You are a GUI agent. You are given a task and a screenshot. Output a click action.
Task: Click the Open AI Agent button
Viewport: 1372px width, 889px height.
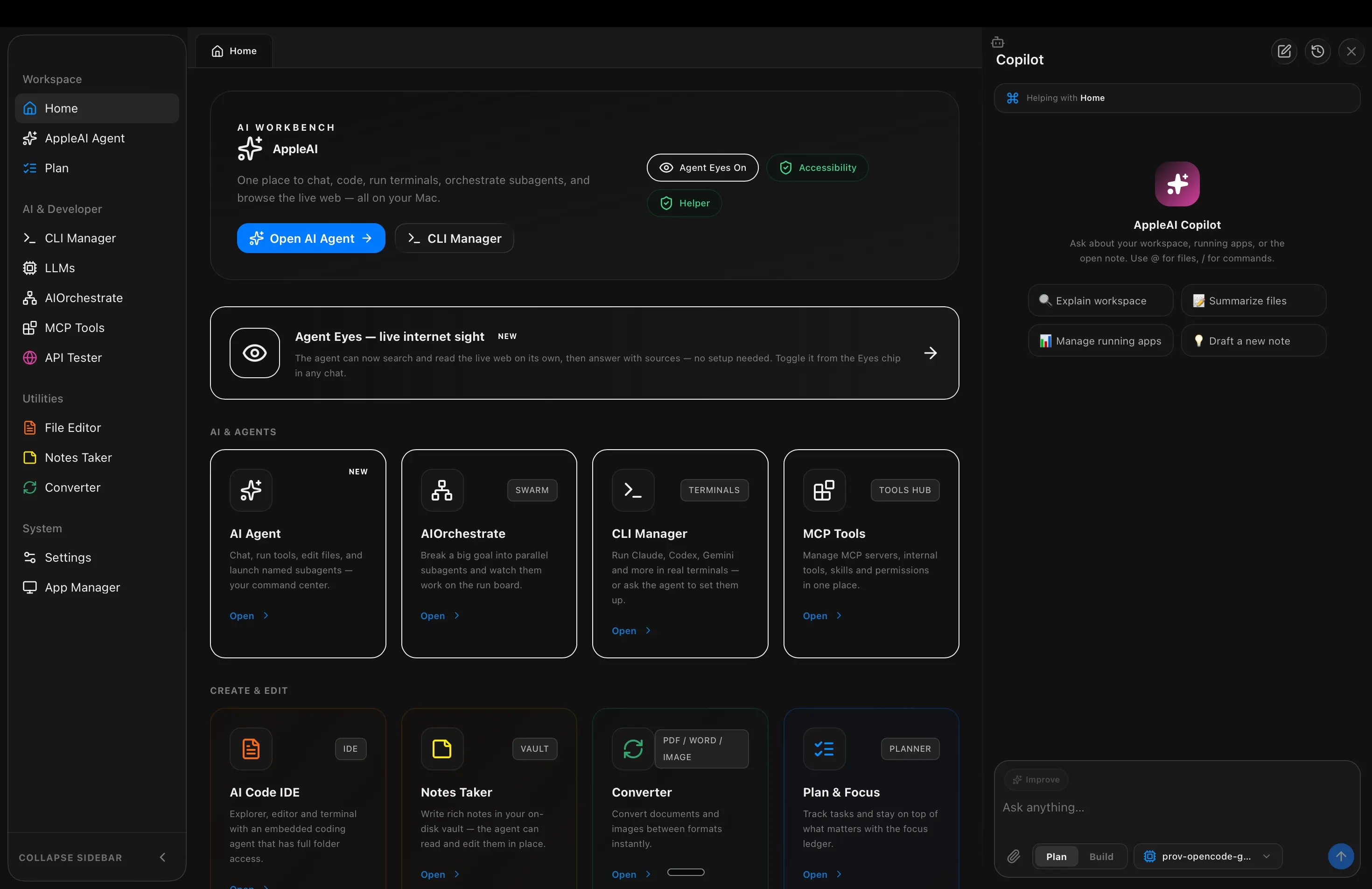click(311, 238)
